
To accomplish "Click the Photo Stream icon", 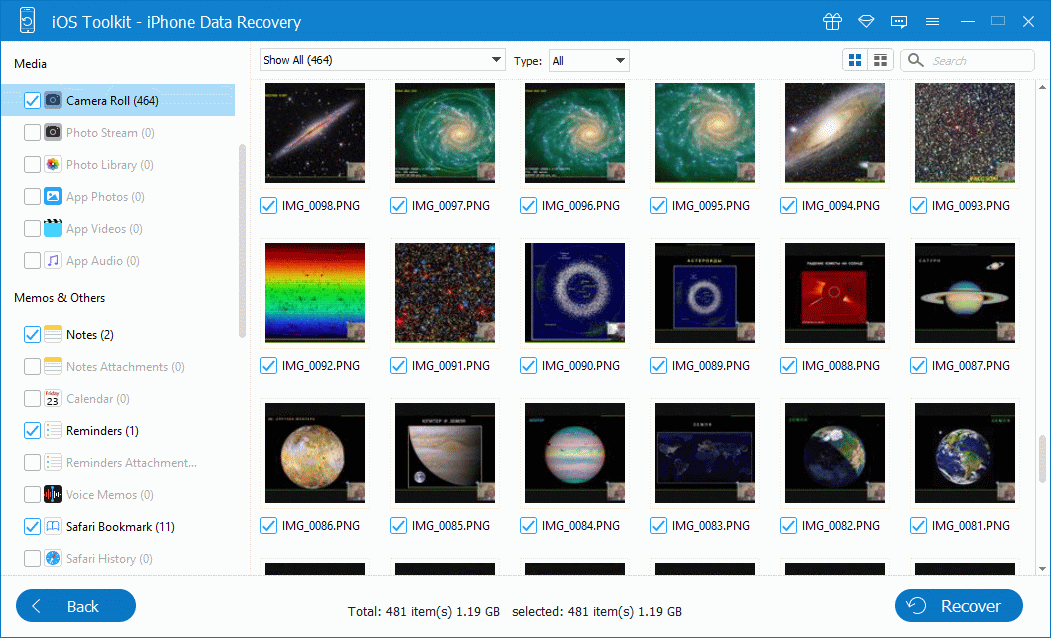I will point(53,133).
